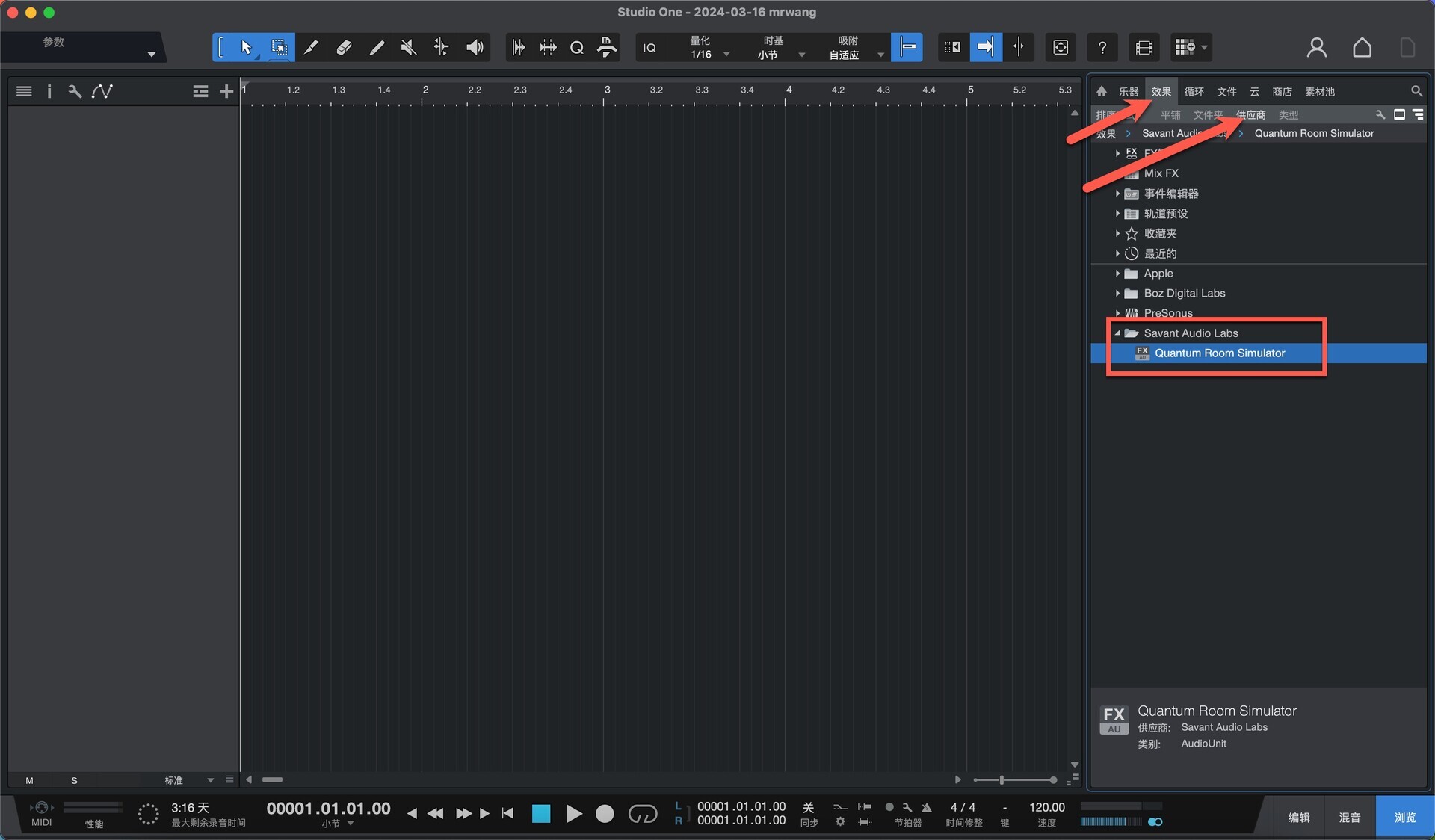Switch to the 素材池 pool tab
The width and height of the screenshot is (1435, 840).
tap(1320, 92)
